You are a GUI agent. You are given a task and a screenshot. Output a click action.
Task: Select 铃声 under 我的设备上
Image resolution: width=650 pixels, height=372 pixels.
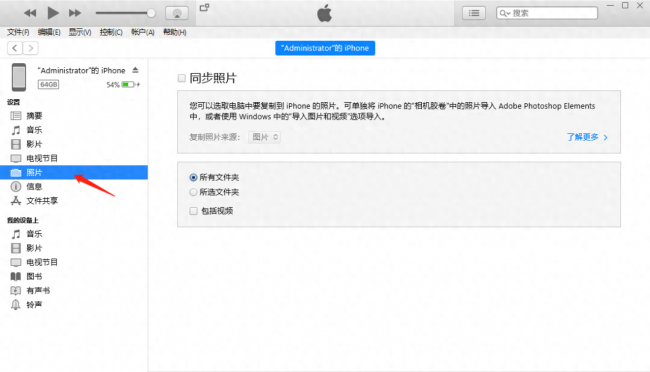74,305
